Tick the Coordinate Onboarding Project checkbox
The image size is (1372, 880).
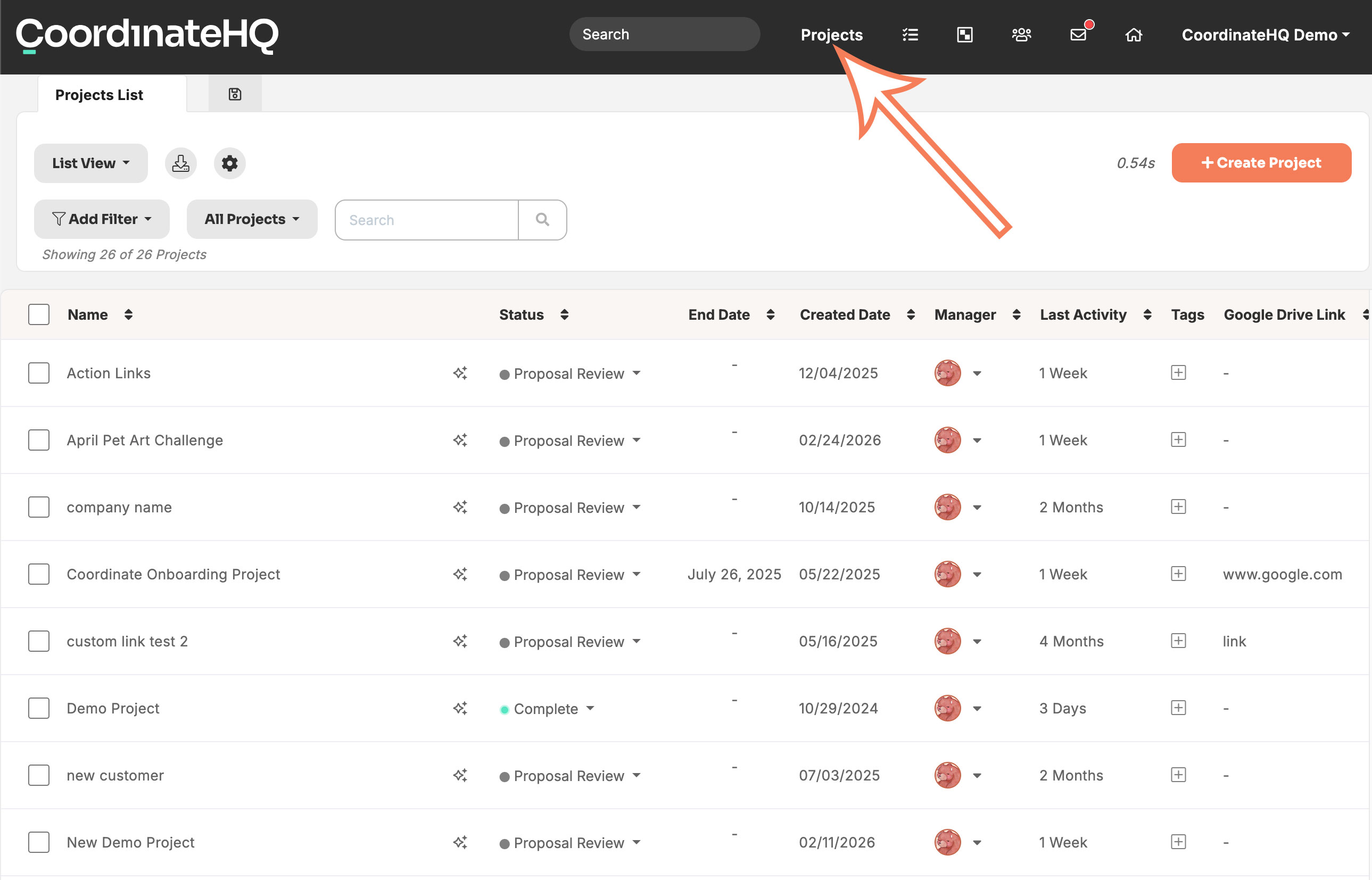(39, 574)
